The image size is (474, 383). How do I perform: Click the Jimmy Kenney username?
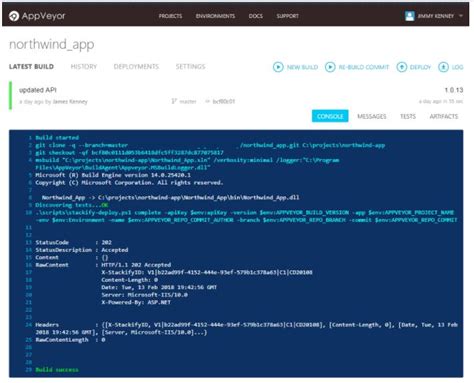(x=436, y=16)
